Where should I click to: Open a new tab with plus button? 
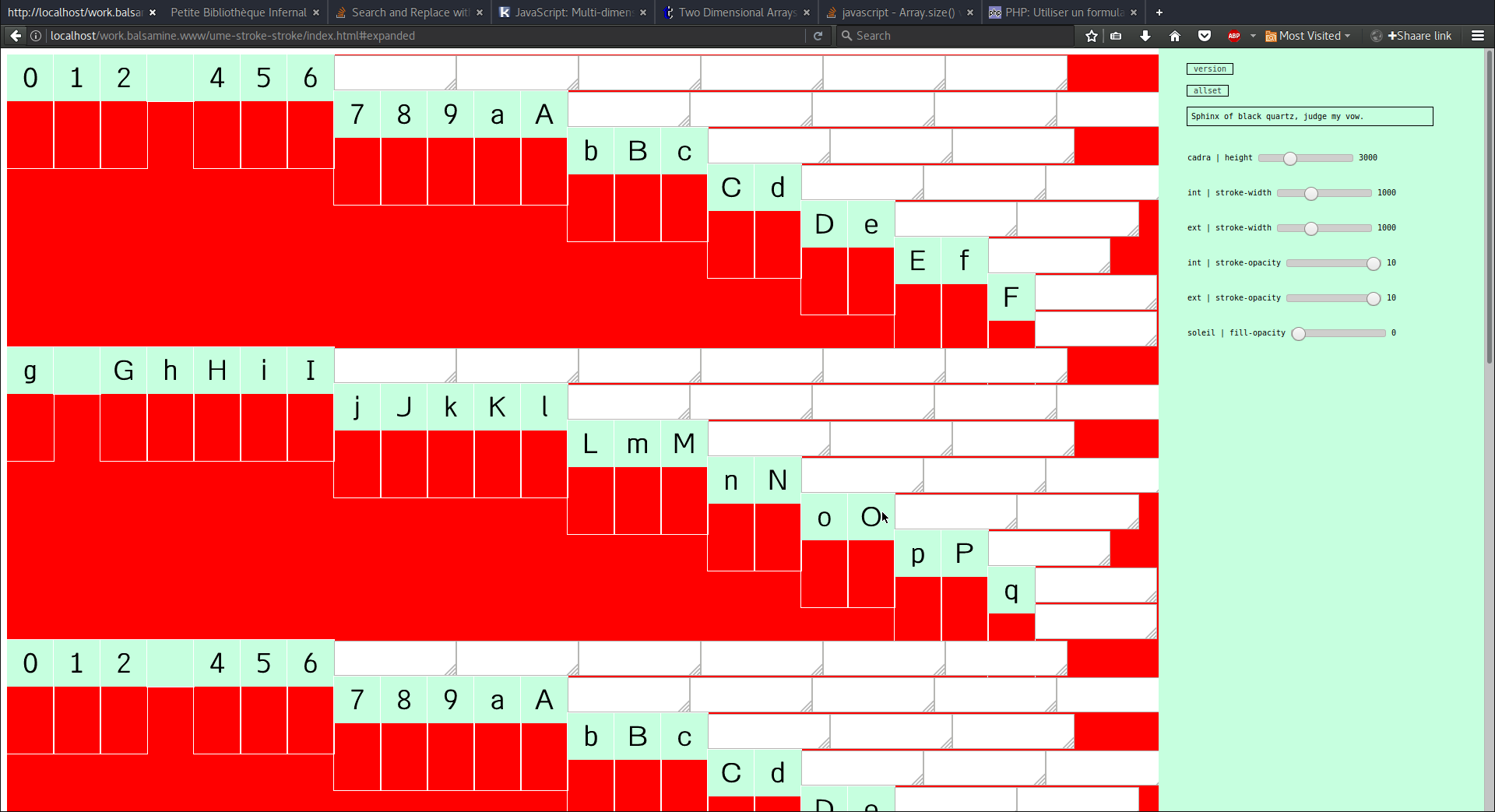click(1159, 12)
